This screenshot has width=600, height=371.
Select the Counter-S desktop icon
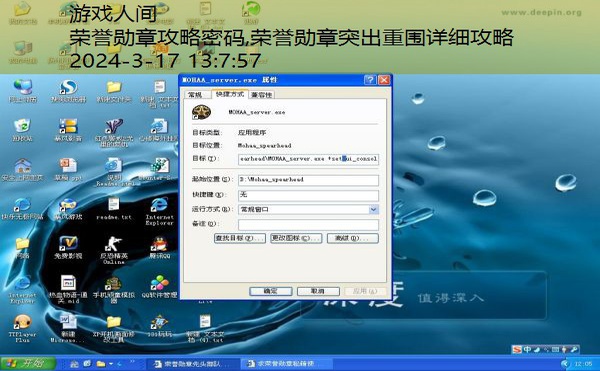pos(160,169)
